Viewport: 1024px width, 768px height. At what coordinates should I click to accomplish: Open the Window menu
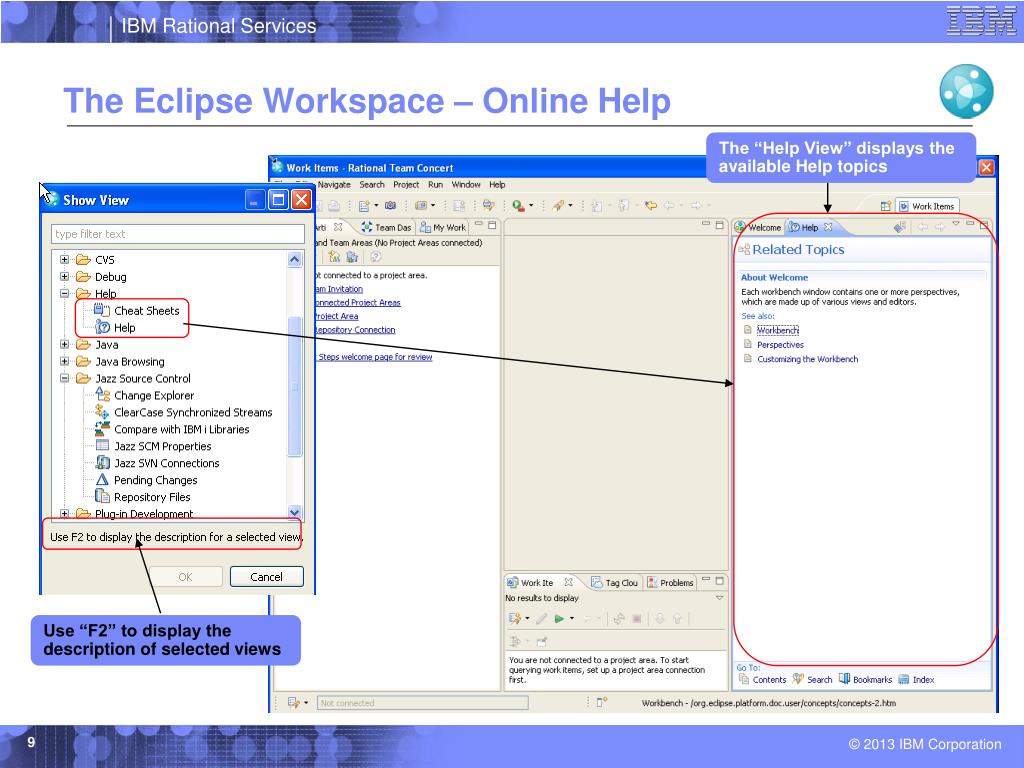tap(466, 185)
